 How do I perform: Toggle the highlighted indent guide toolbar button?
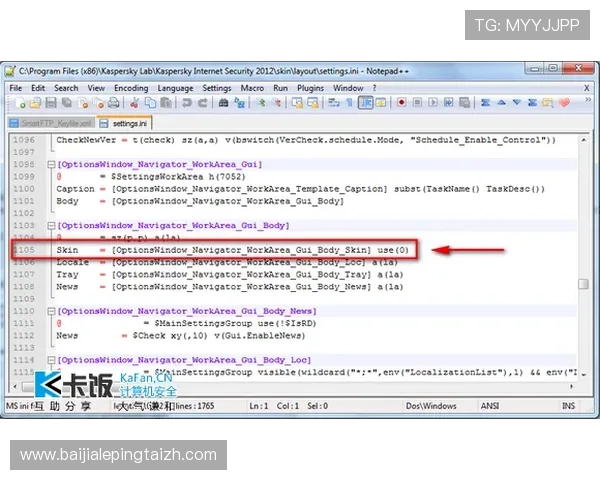[x=365, y=103]
